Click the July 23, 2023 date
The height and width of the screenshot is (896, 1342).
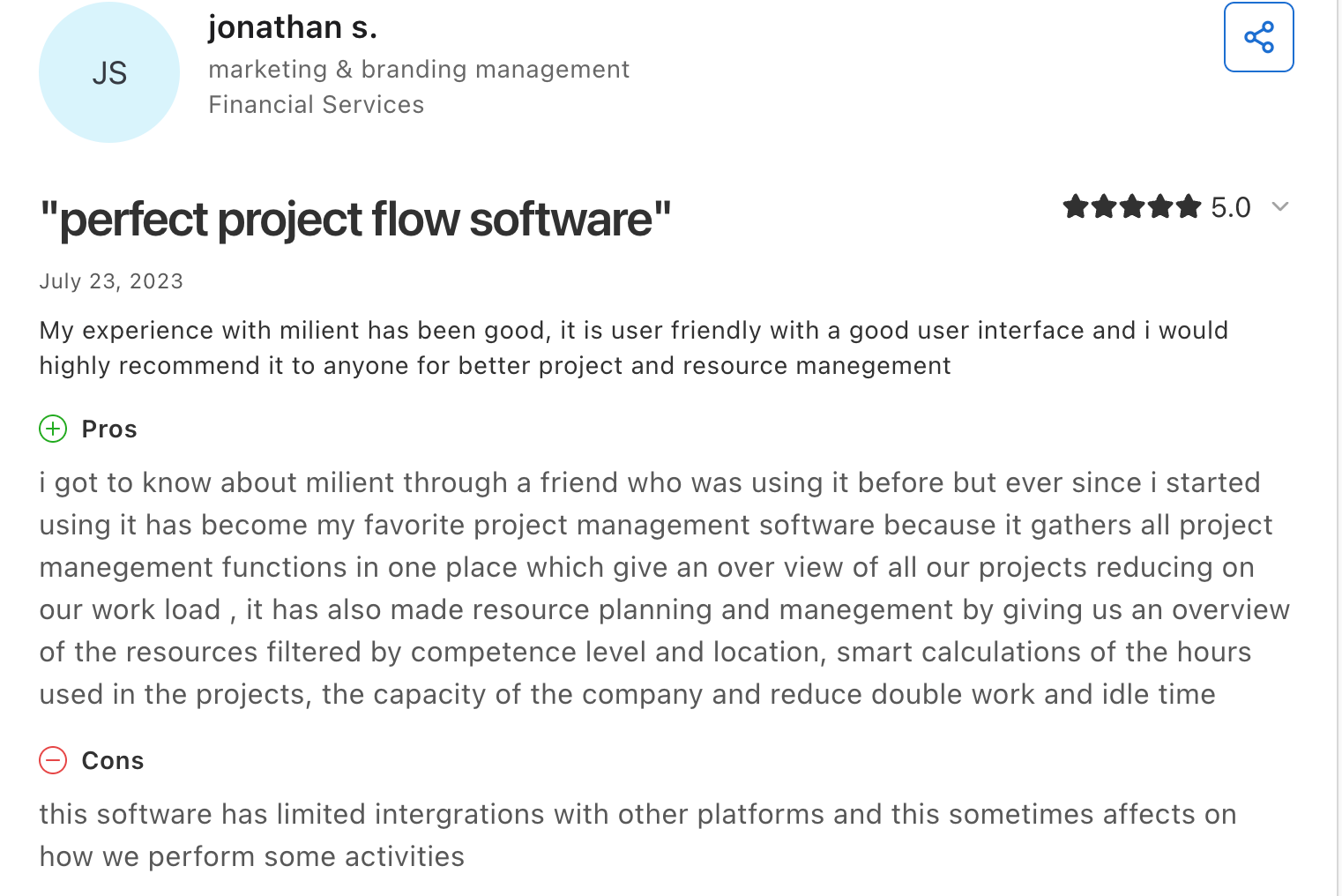pos(110,280)
